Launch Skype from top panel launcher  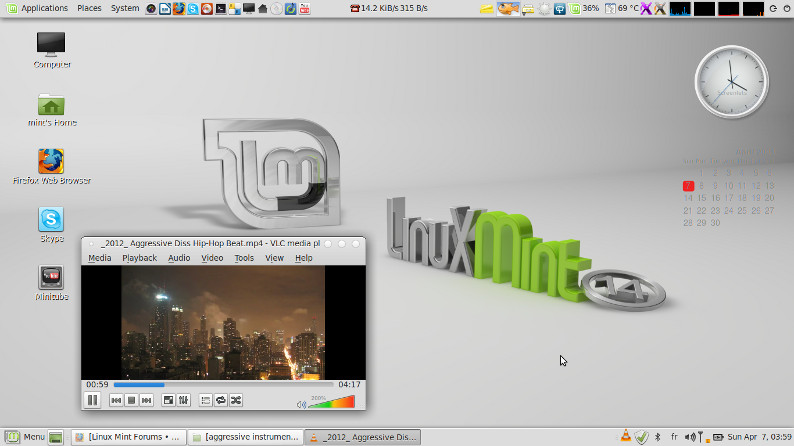[193, 9]
